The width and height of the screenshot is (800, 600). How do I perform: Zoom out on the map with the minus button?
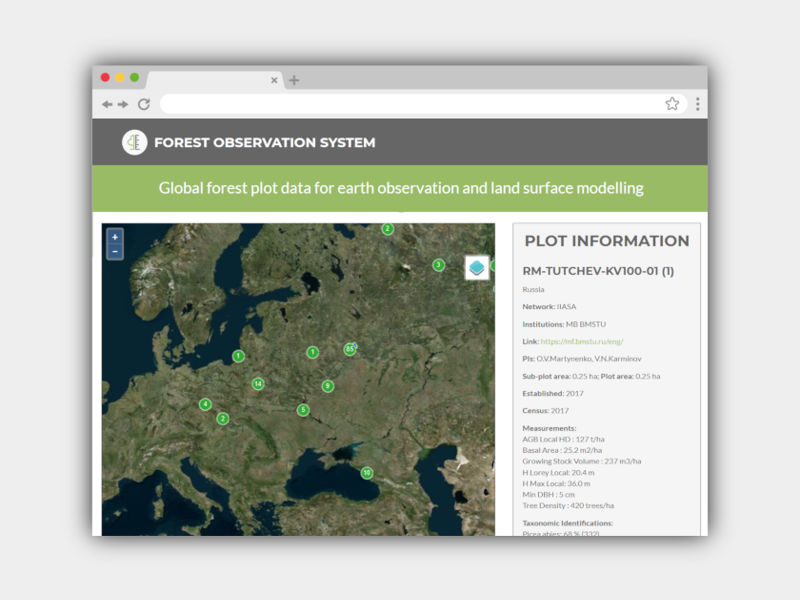(x=115, y=252)
